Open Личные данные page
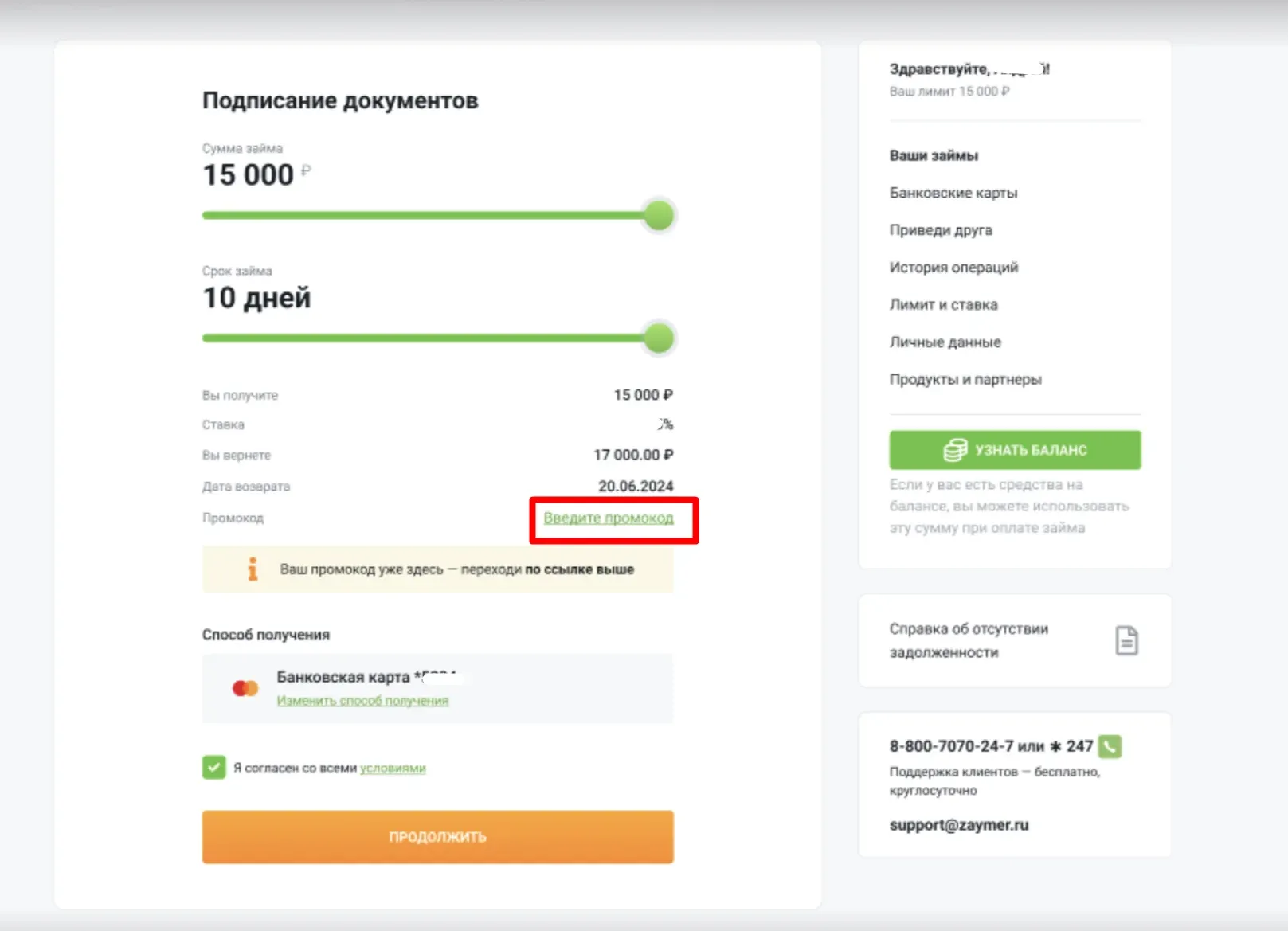 (945, 342)
